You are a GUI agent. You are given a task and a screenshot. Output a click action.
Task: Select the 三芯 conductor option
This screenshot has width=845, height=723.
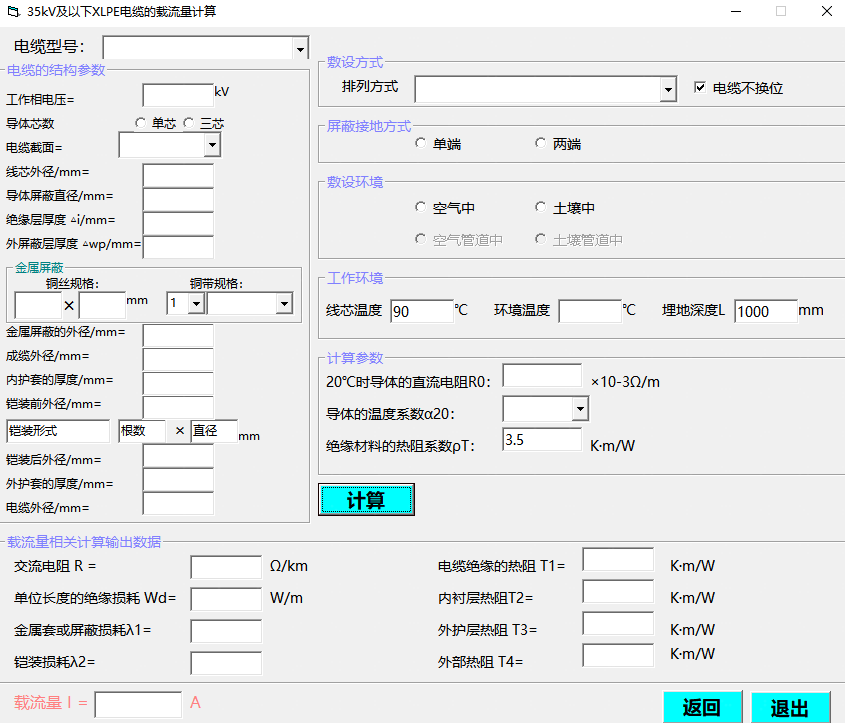[189, 123]
